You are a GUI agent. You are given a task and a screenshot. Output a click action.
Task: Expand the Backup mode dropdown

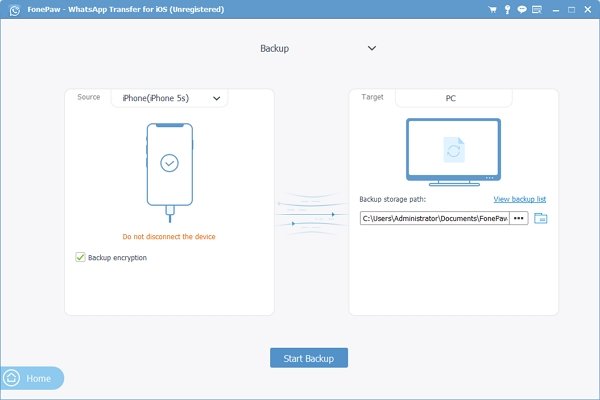point(372,48)
